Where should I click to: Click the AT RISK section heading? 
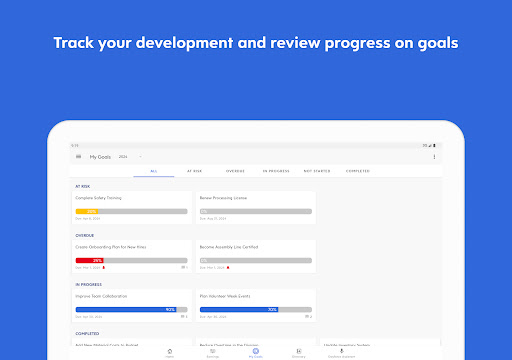coord(82,186)
